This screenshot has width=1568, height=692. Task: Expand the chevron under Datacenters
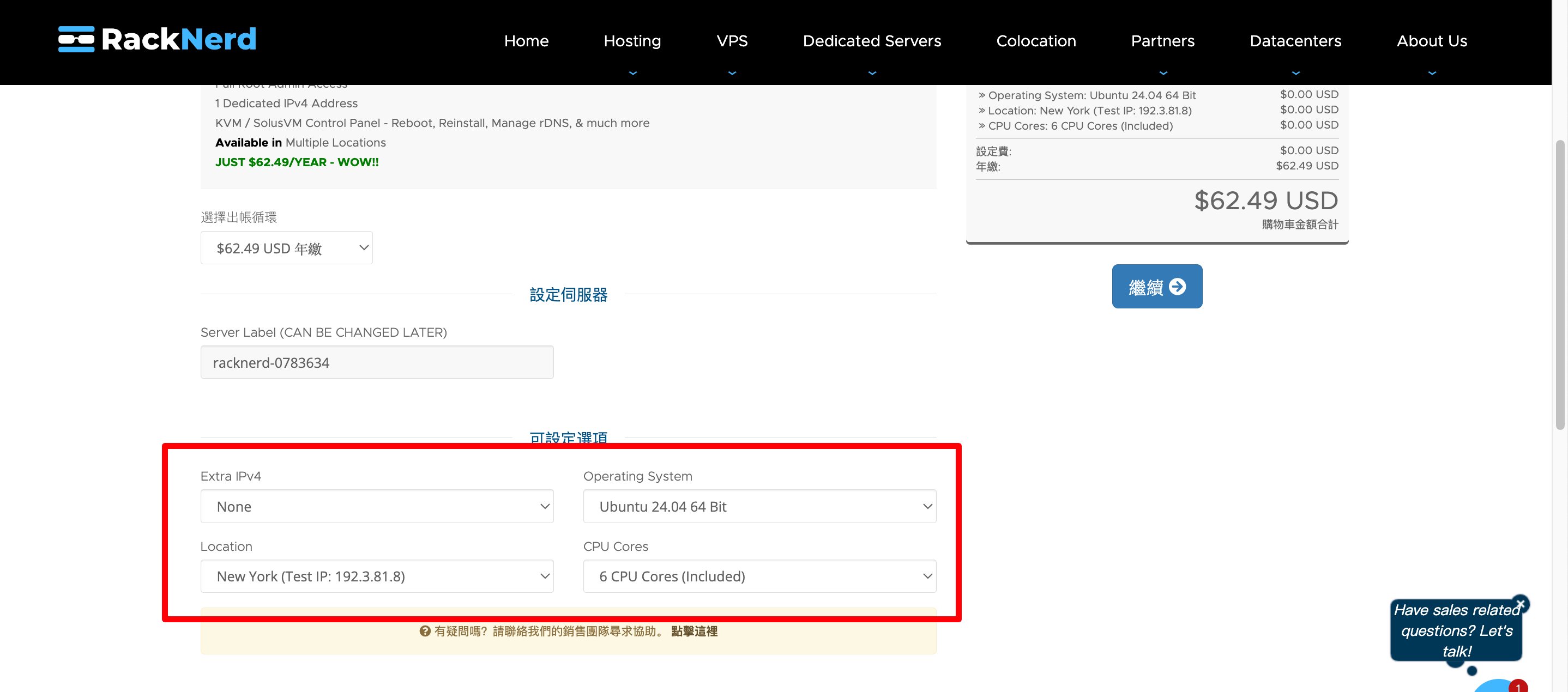click(1295, 73)
